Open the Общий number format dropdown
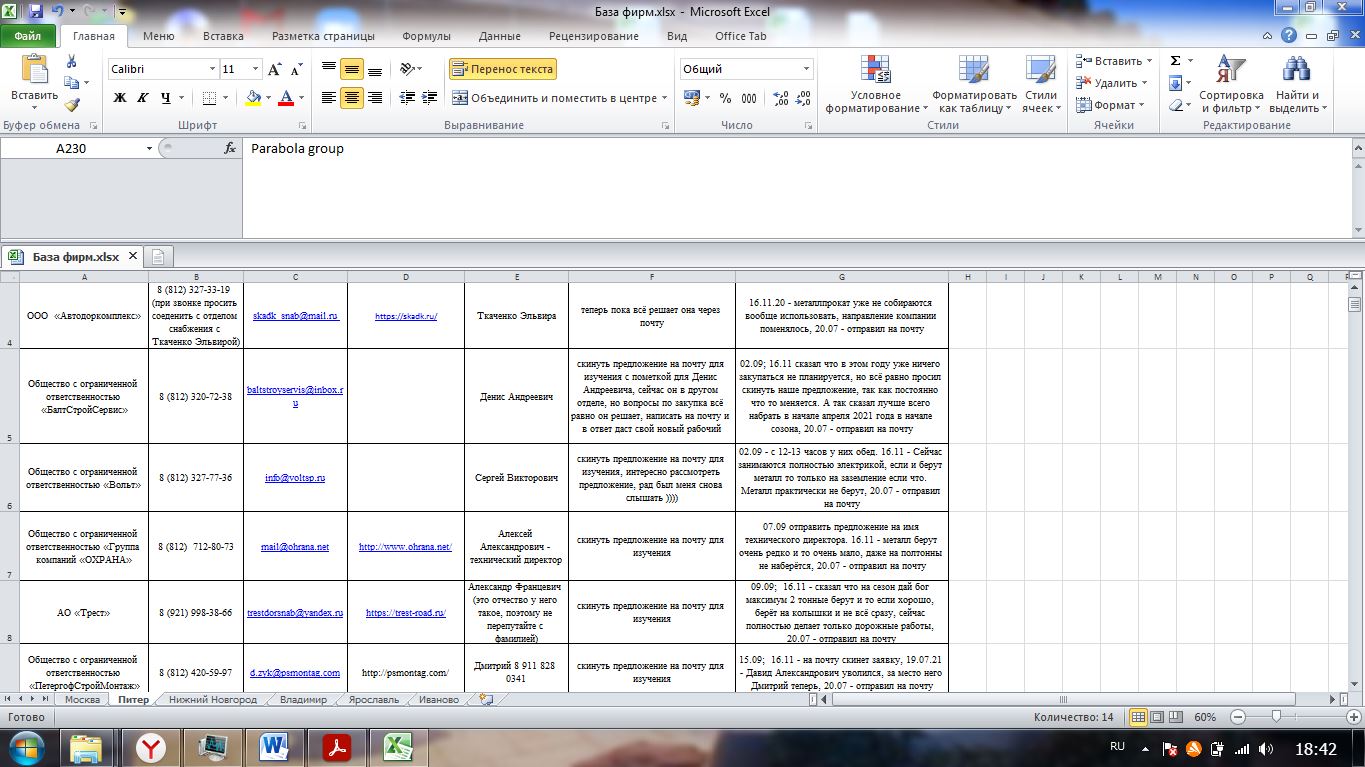 pyautogui.click(x=806, y=69)
